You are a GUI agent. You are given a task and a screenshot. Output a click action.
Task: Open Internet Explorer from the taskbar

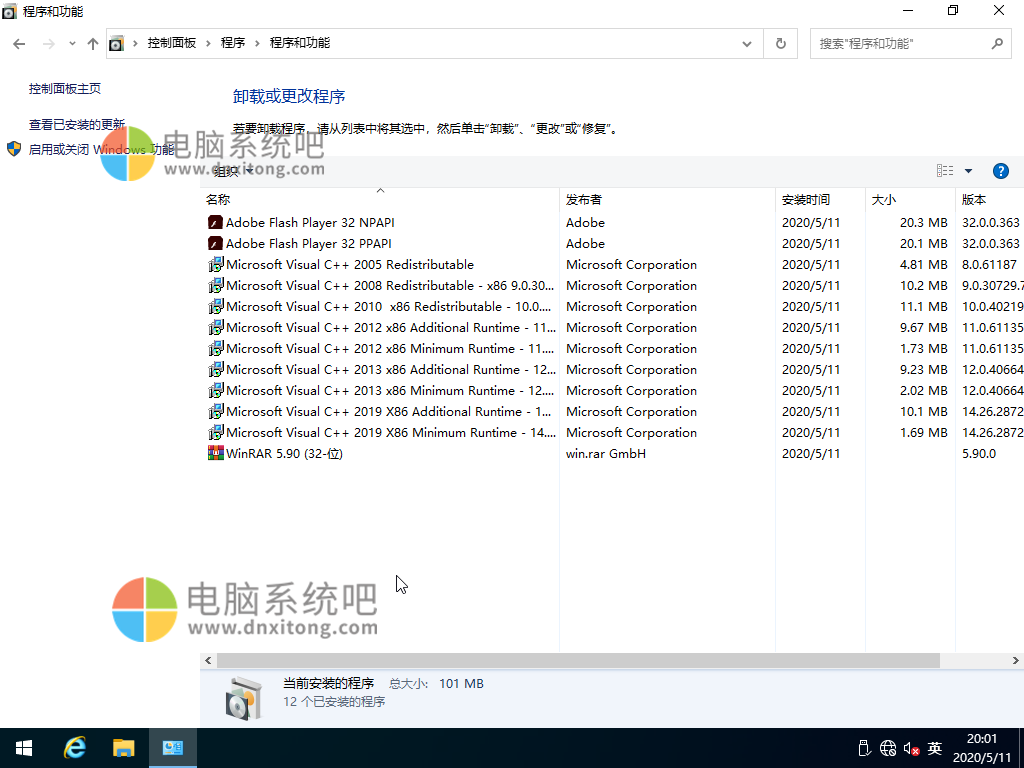click(74, 747)
